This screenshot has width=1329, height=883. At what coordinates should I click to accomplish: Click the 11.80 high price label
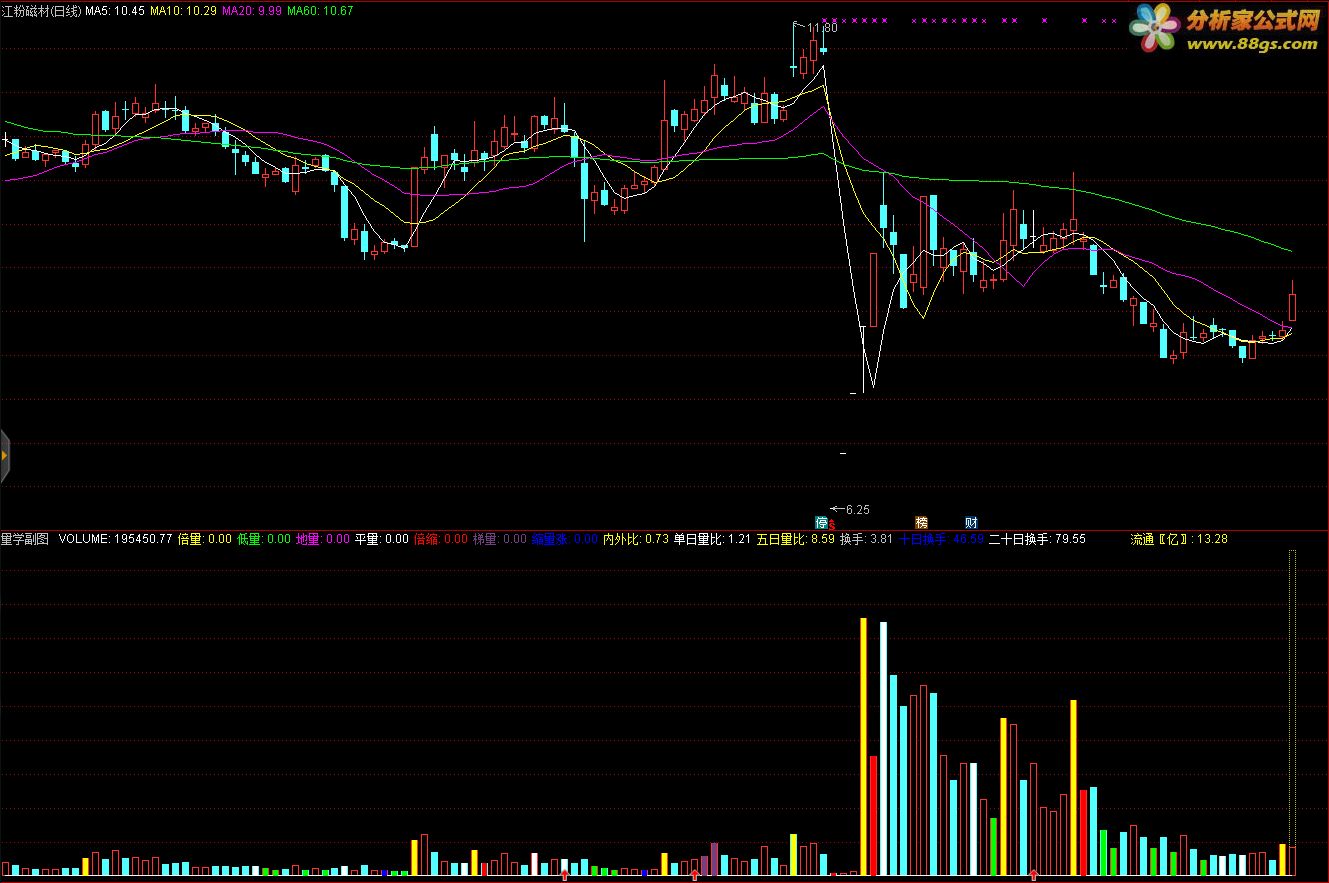[822, 28]
